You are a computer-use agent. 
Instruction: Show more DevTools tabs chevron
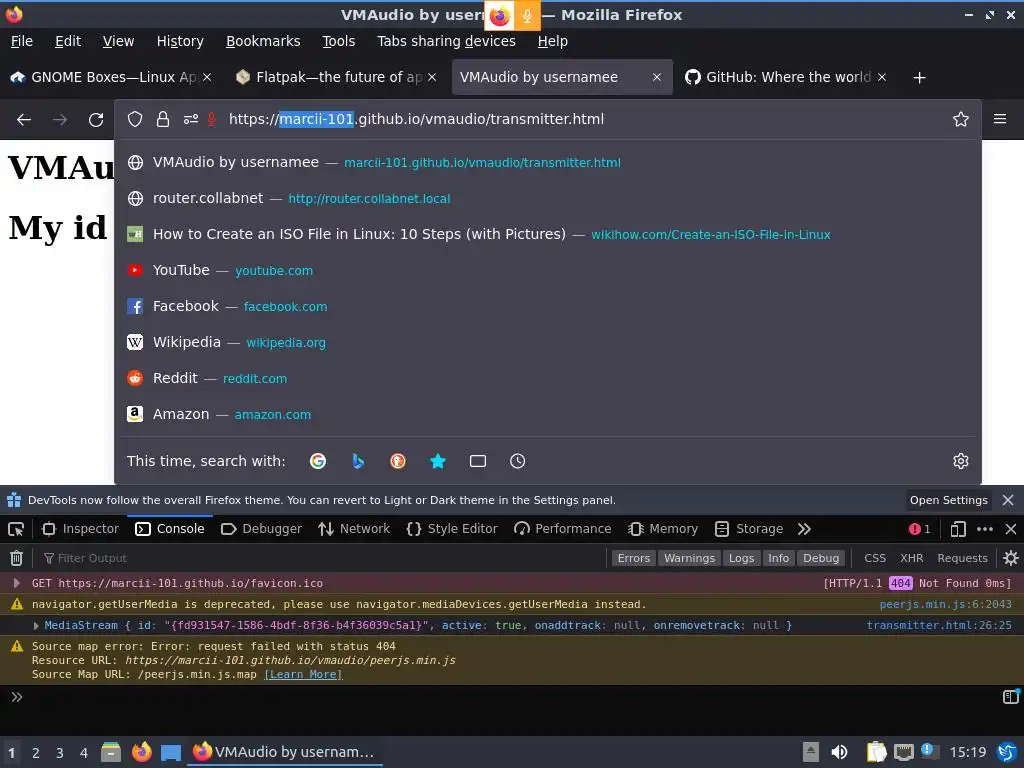click(804, 529)
